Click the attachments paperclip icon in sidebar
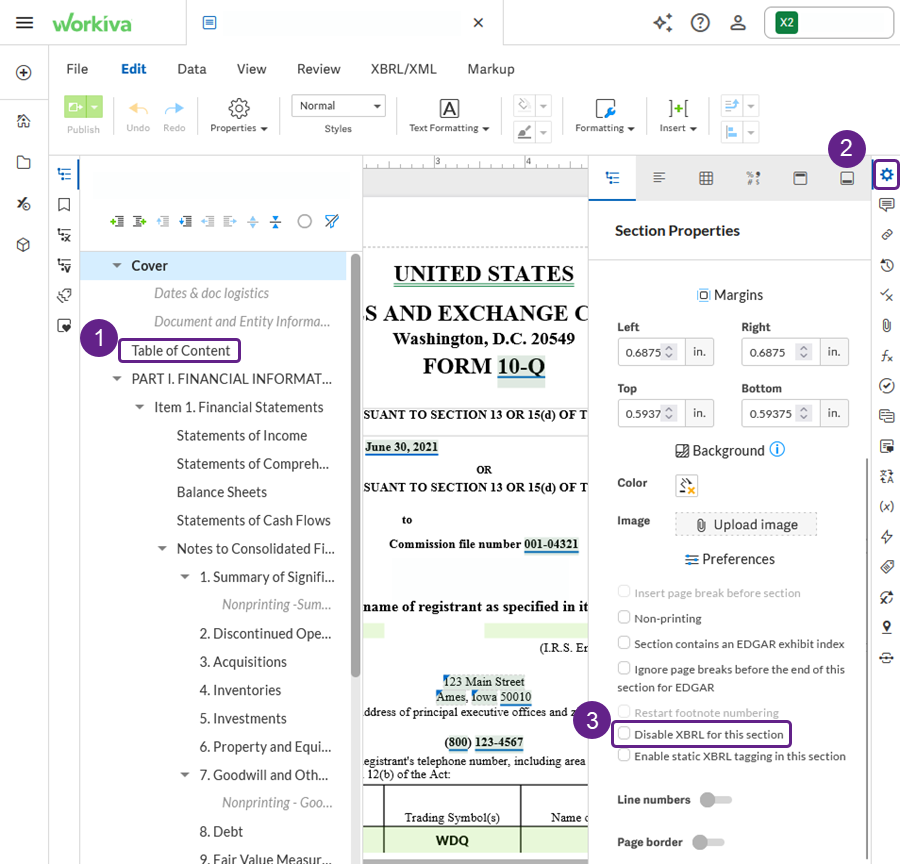 [x=886, y=326]
